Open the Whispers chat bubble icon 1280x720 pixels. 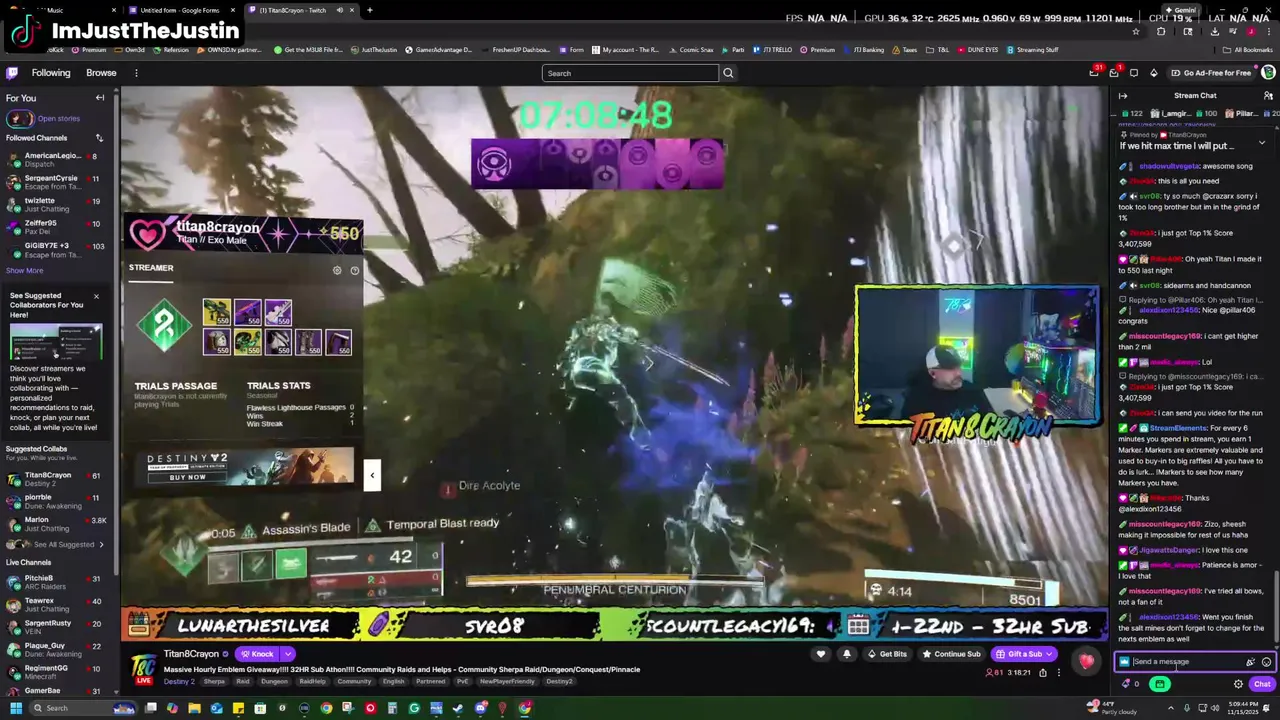(1133, 73)
